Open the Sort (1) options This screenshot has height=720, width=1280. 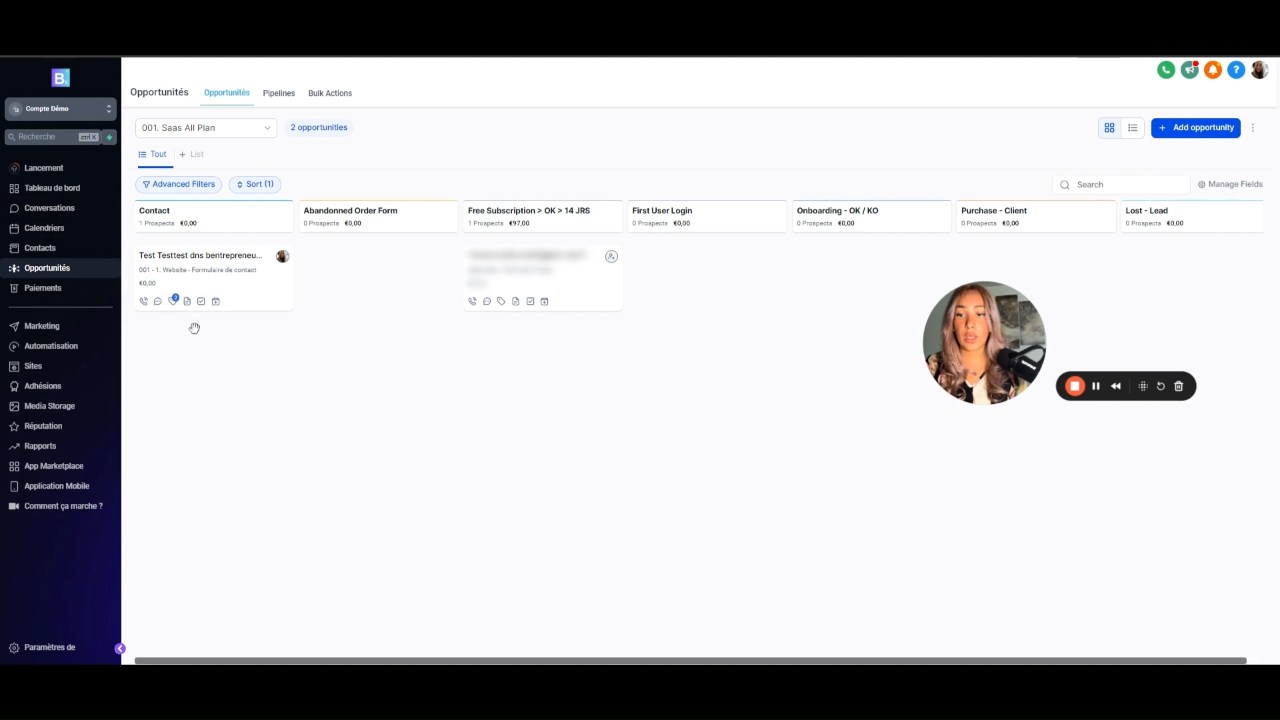tap(255, 184)
